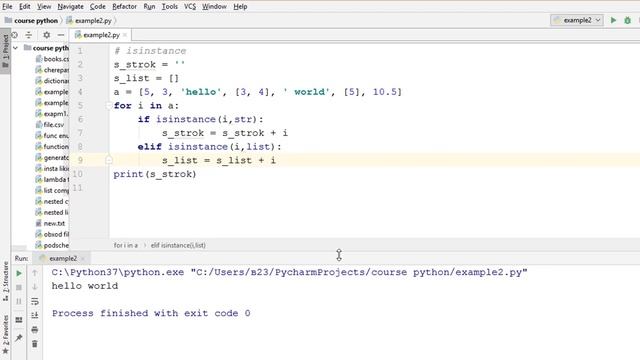The width and height of the screenshot is (640, 360).
Task: Hide the Project panel with minus icon
Action: (x=61, y=35)
